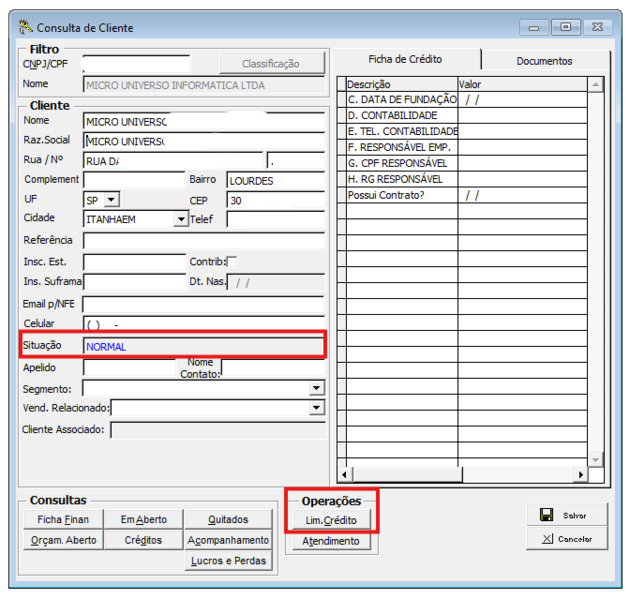The height and width of the screenshot is (599, 630).
Task: Click the scroll down arrow in credit grid
Action: (x=595, y=460)
